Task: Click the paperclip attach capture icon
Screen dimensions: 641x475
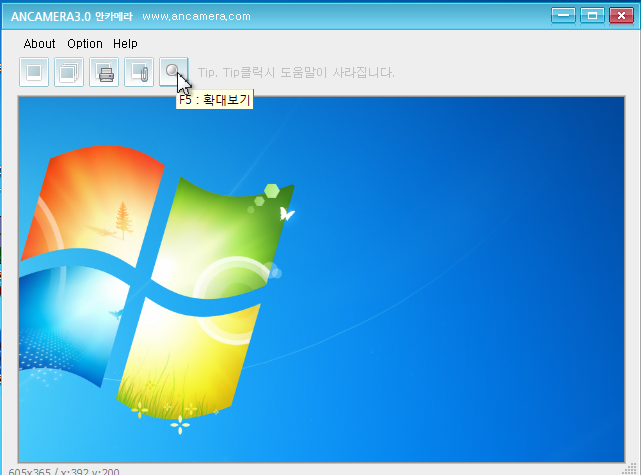Action: (x=139, y=72)
